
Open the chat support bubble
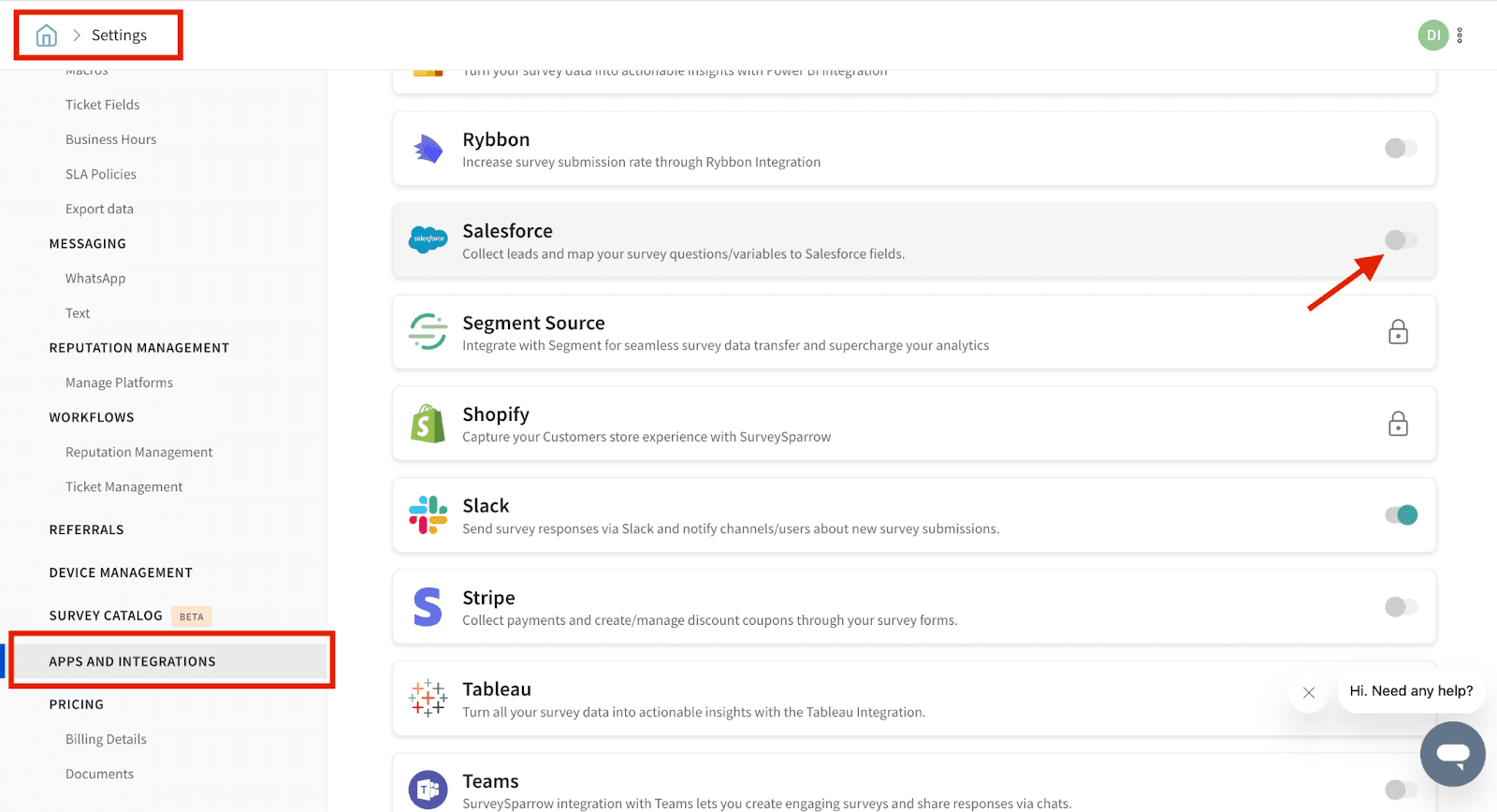[x=1452, y=754]
